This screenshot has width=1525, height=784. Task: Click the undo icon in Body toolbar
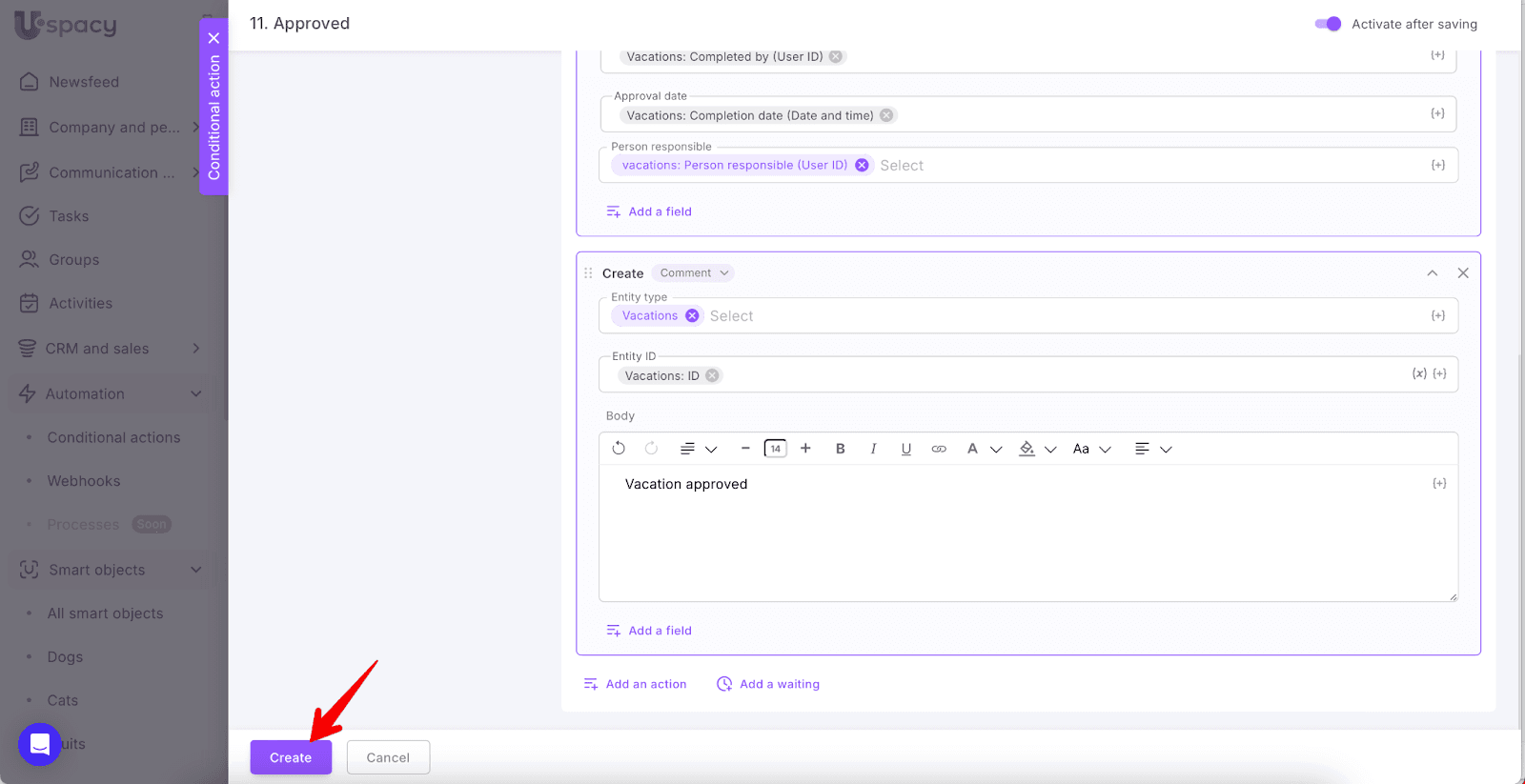tap(619, 449)
